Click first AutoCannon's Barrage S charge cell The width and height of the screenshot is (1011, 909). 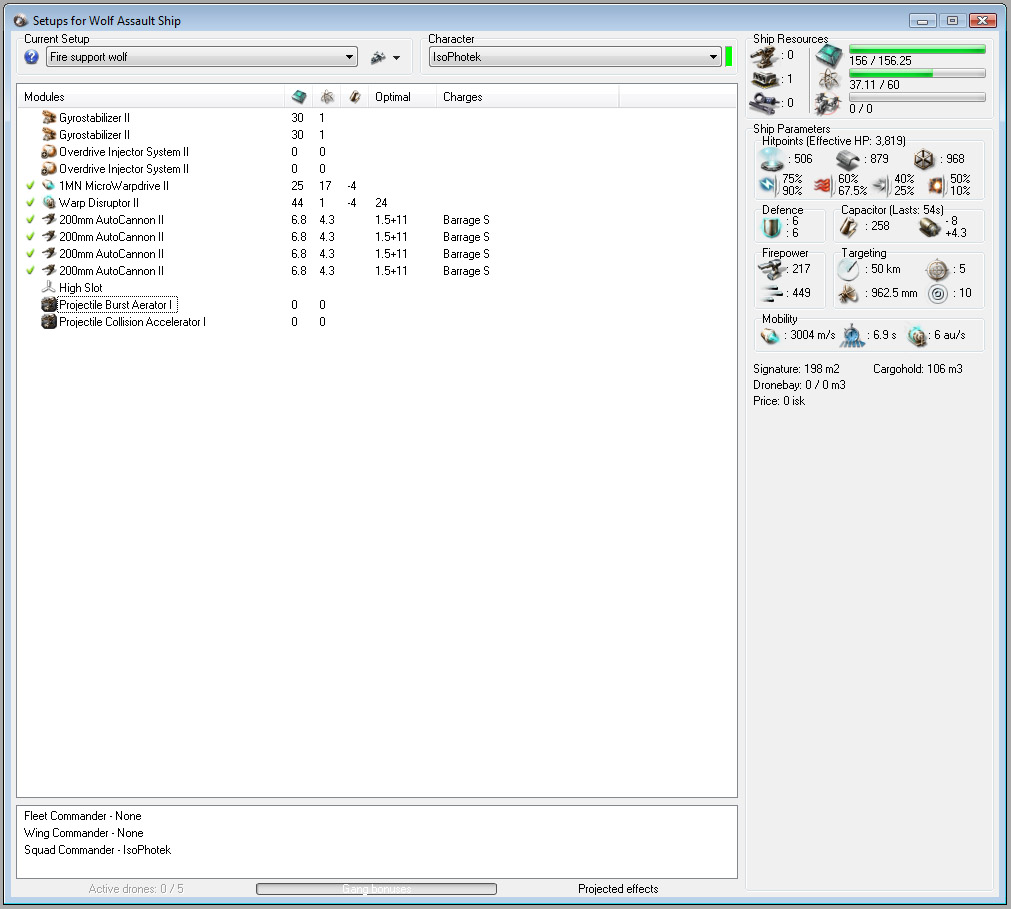click(466, 220)
